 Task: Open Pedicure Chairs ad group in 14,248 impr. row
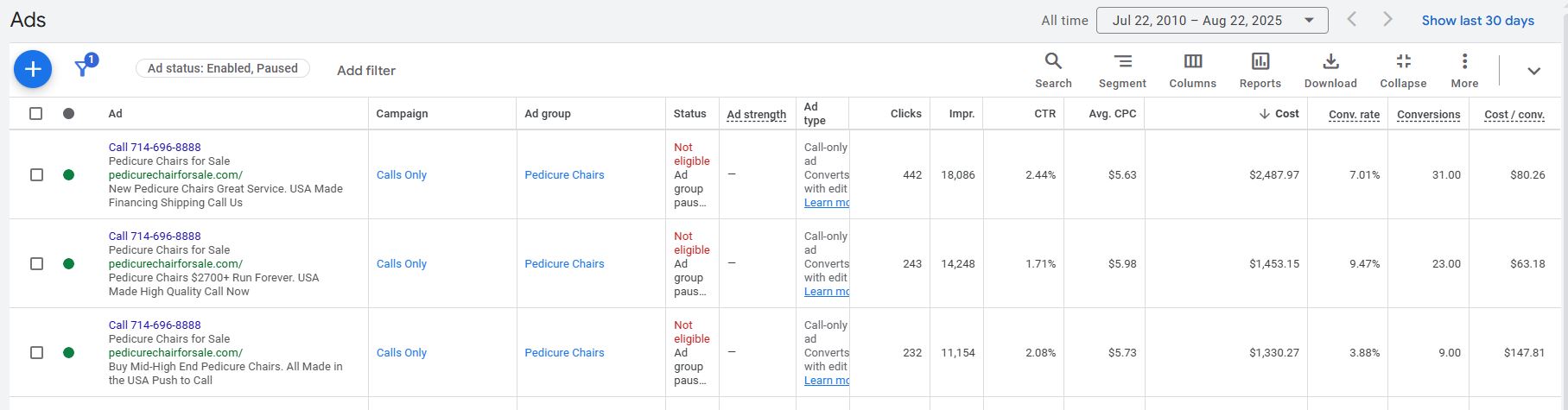pos(564,263)
